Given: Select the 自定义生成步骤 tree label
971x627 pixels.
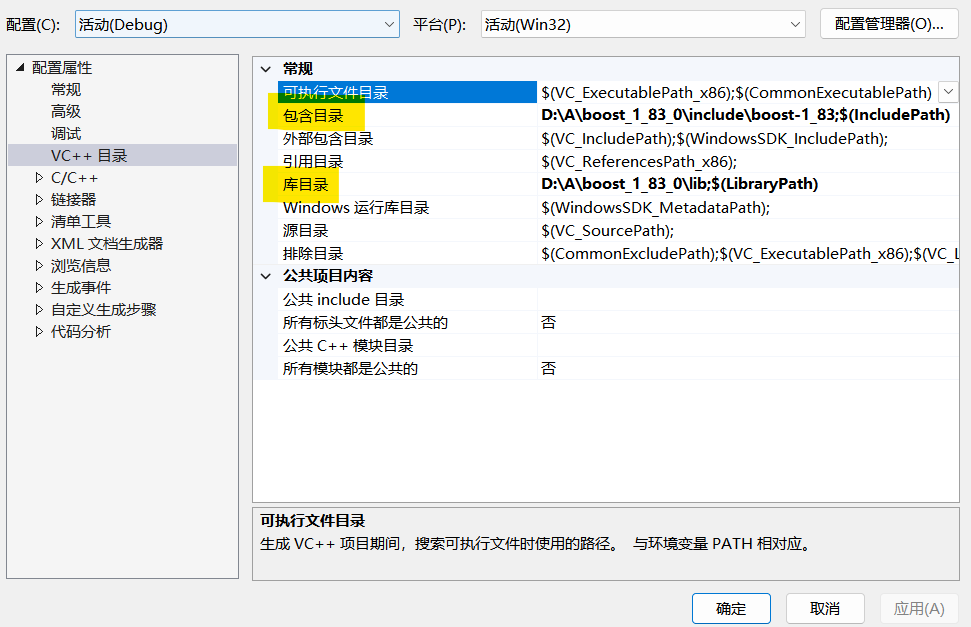Looking at the screenshot, I should (x=104, y=309).
